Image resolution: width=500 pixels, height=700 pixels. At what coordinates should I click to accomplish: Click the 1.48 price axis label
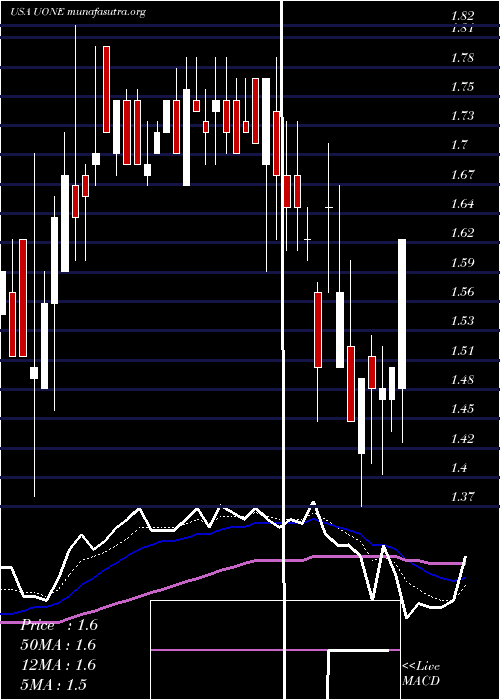point(462,379)
